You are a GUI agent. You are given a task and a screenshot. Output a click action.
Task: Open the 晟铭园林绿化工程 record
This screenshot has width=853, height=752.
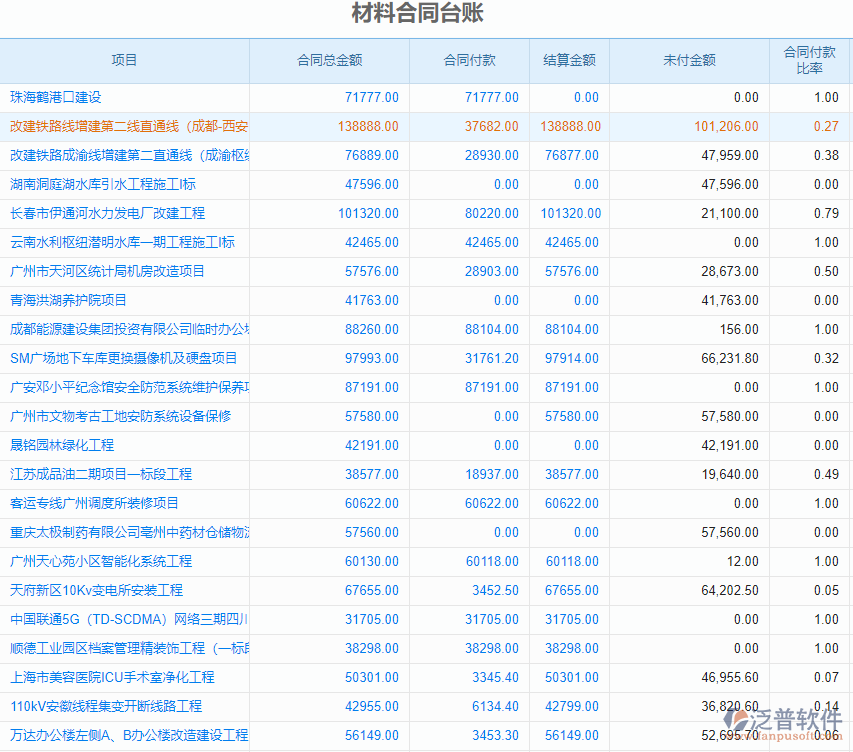coord(65,445)
